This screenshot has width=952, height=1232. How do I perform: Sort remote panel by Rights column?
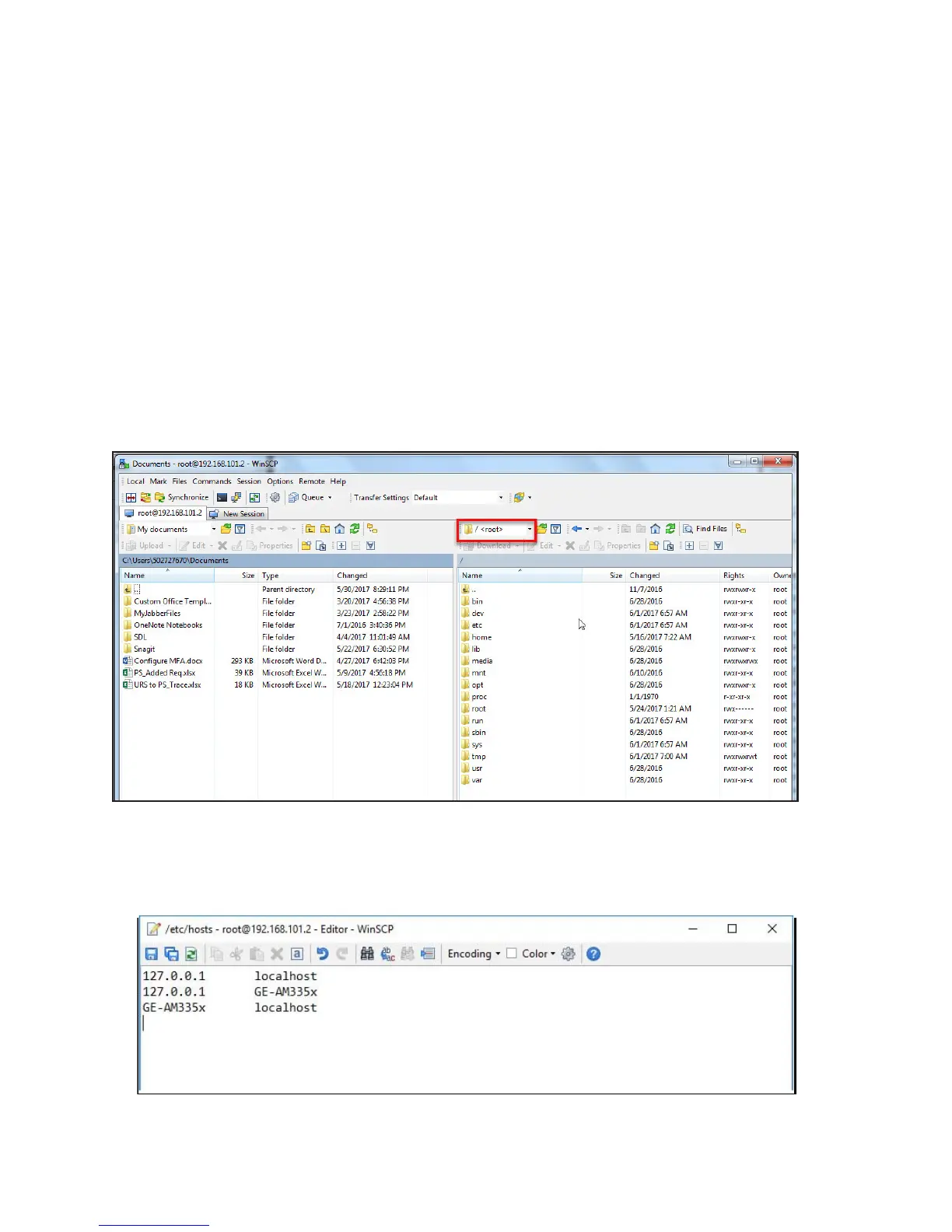(744, 576)
